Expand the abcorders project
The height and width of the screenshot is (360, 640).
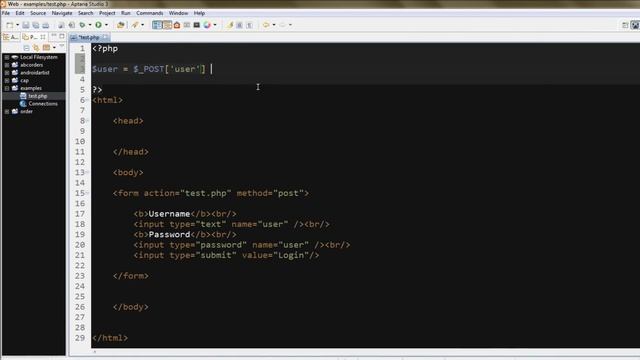pyautogui.click(x=7, y=65)
